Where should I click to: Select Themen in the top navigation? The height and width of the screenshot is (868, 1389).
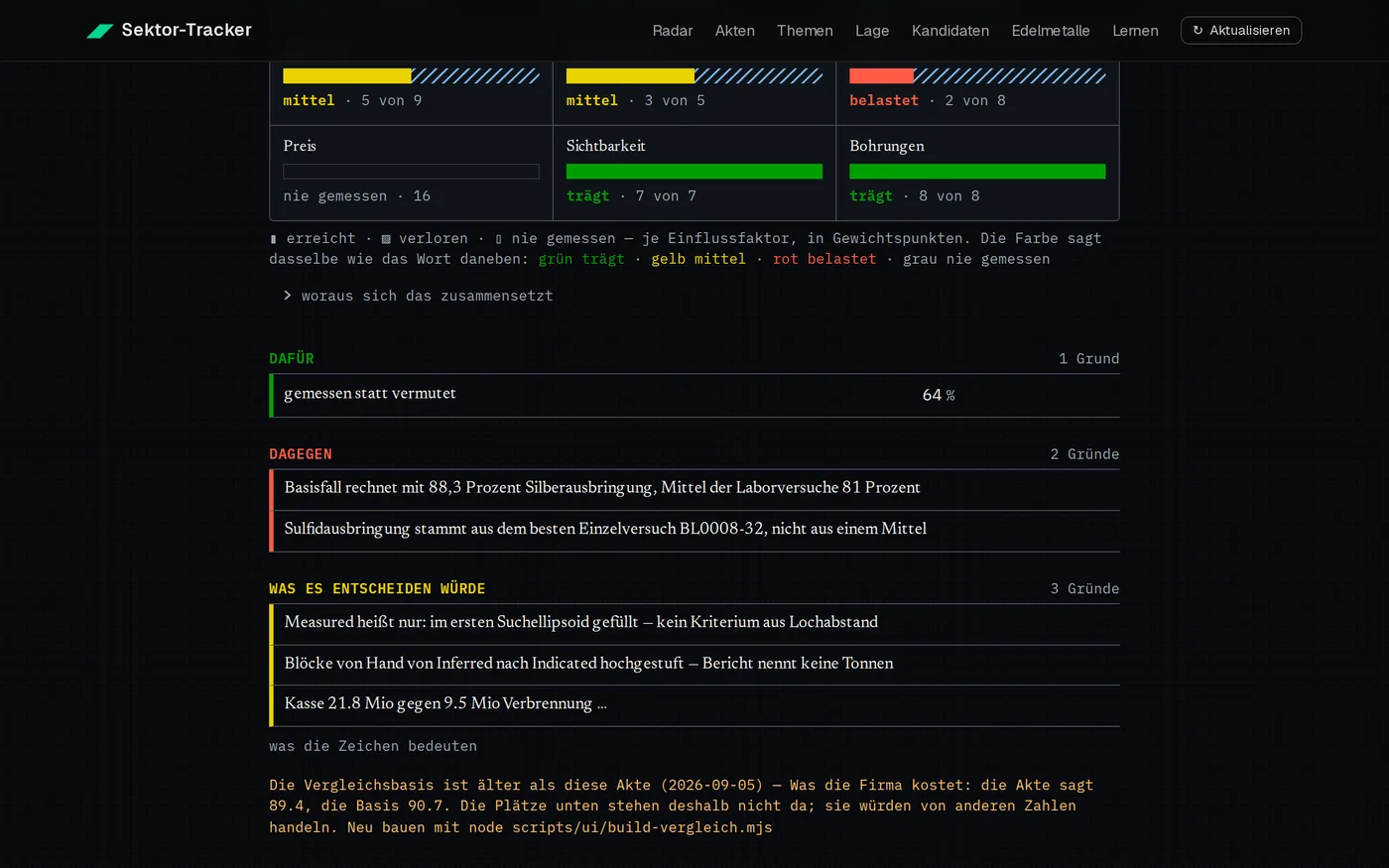pos(805,31)
